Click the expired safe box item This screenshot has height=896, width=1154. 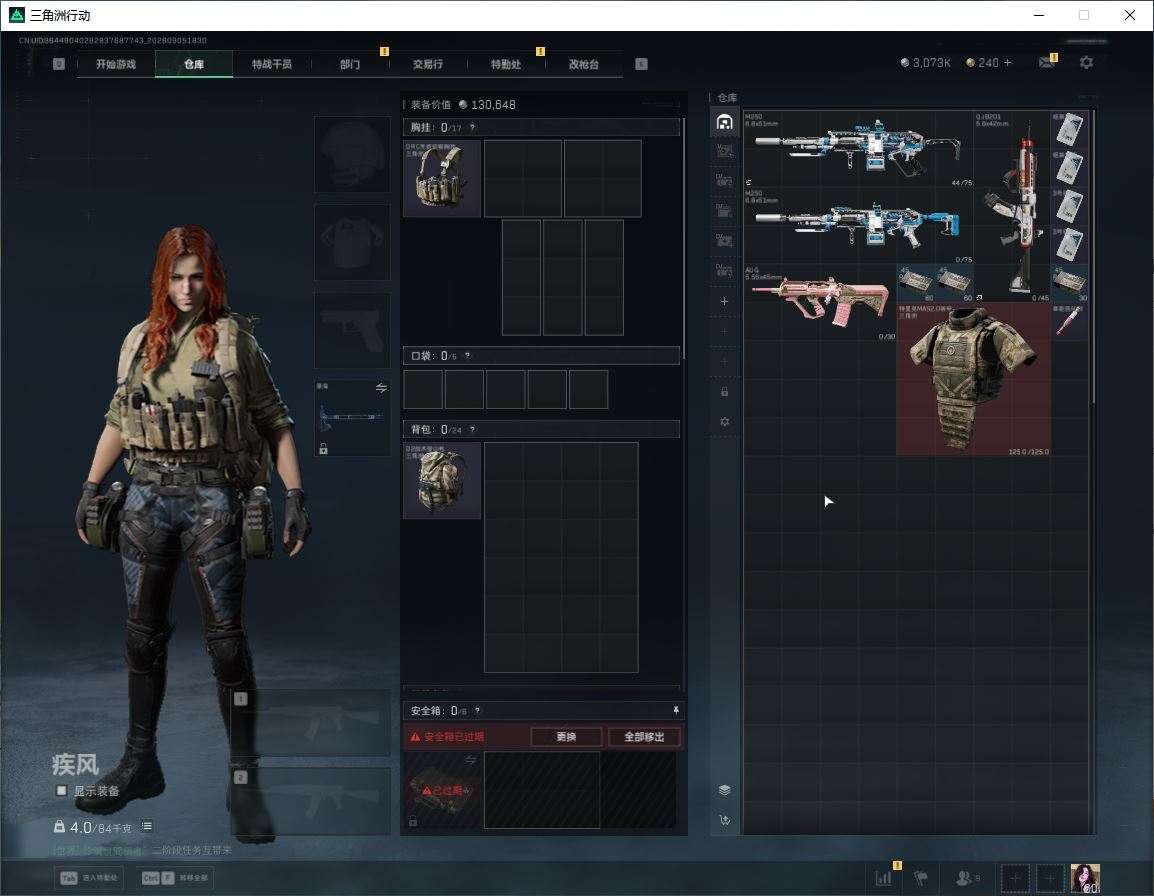pyautogui.click(x=443, y=790)
